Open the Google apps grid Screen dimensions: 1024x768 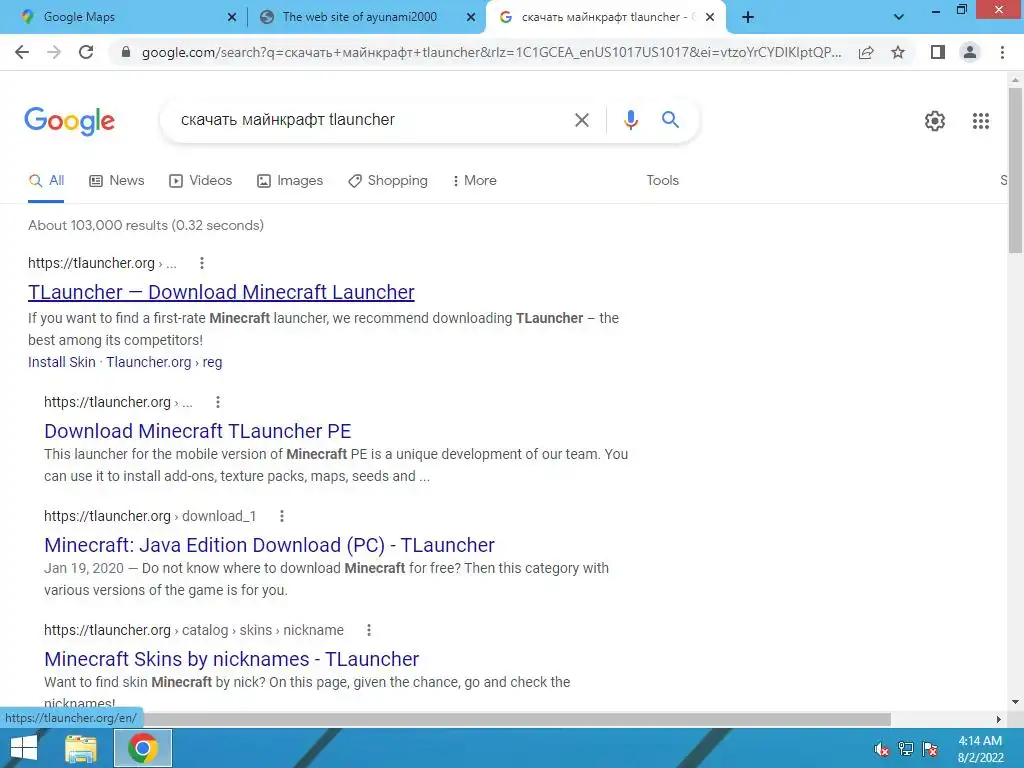[x=981, y=121]
